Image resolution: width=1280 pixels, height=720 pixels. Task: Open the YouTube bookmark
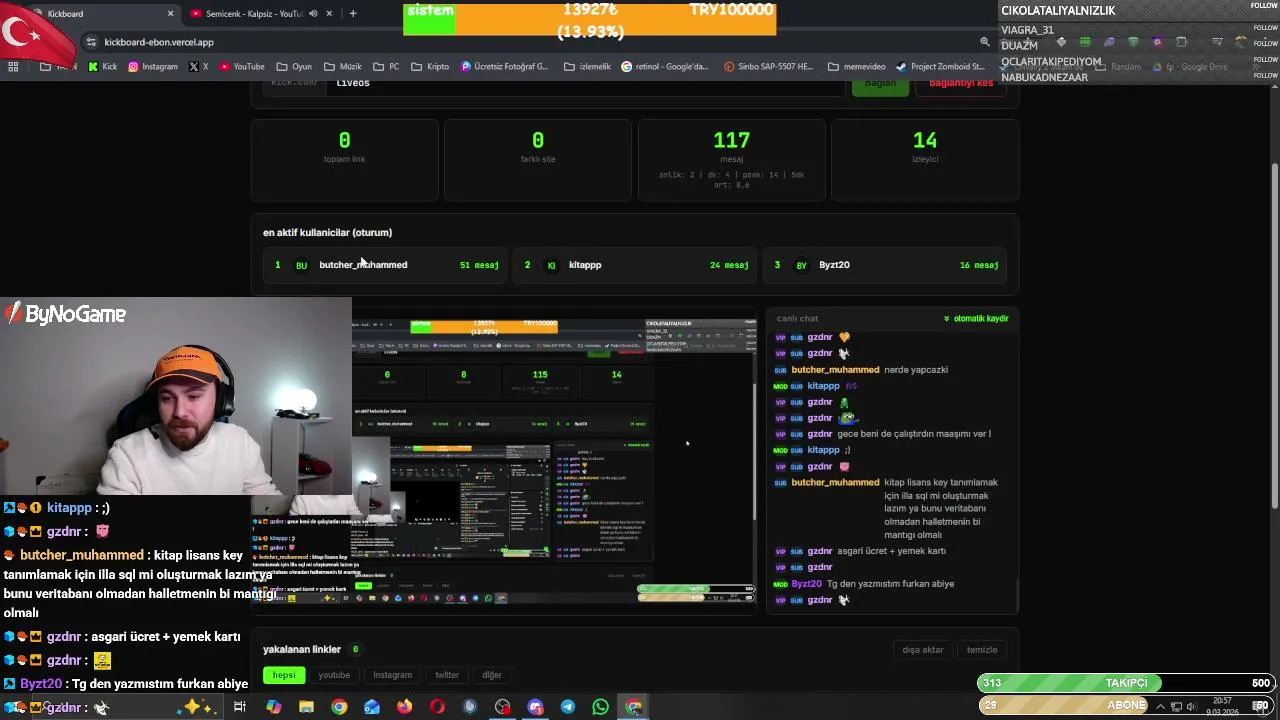242,67
